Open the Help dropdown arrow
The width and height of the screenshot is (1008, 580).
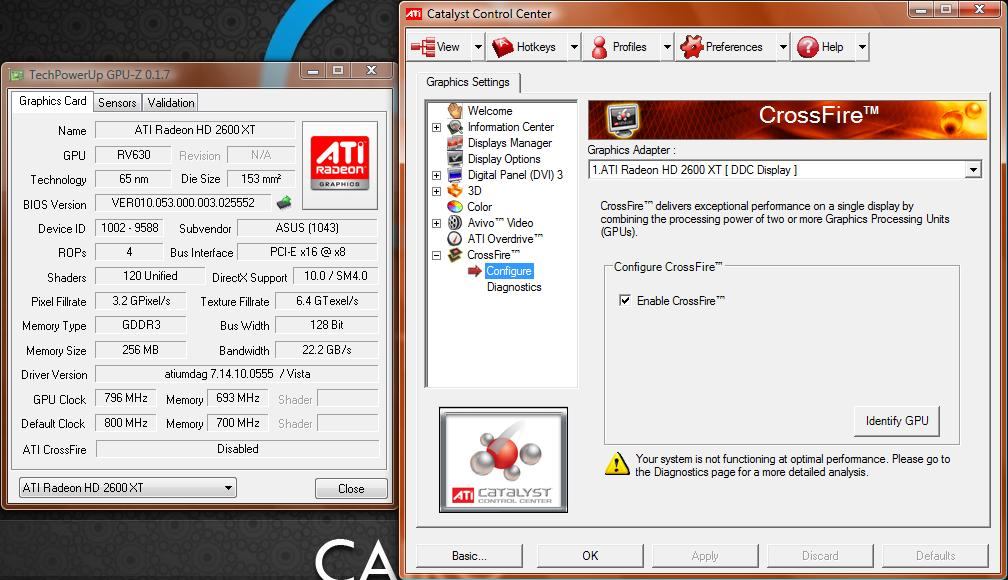(862, 47)
